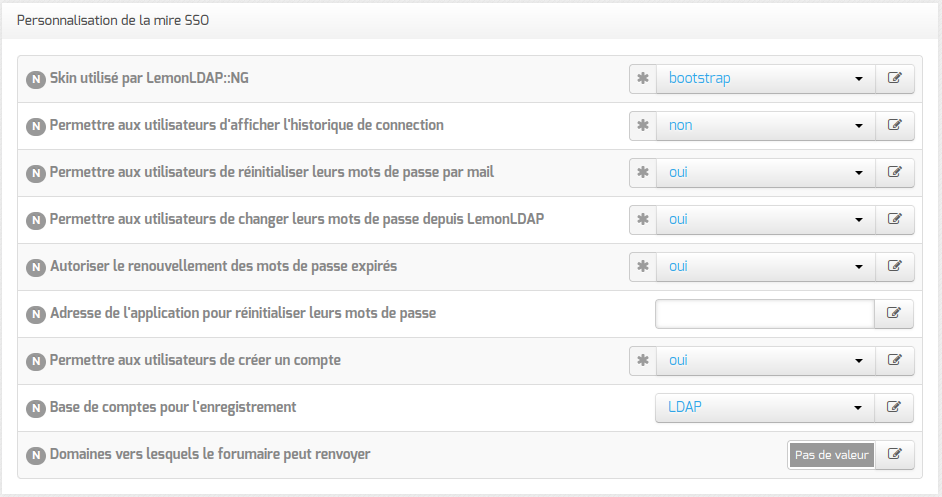Open dropdown for changer mots de passe depuis LemonLDAP

click(x=765, y=219)
